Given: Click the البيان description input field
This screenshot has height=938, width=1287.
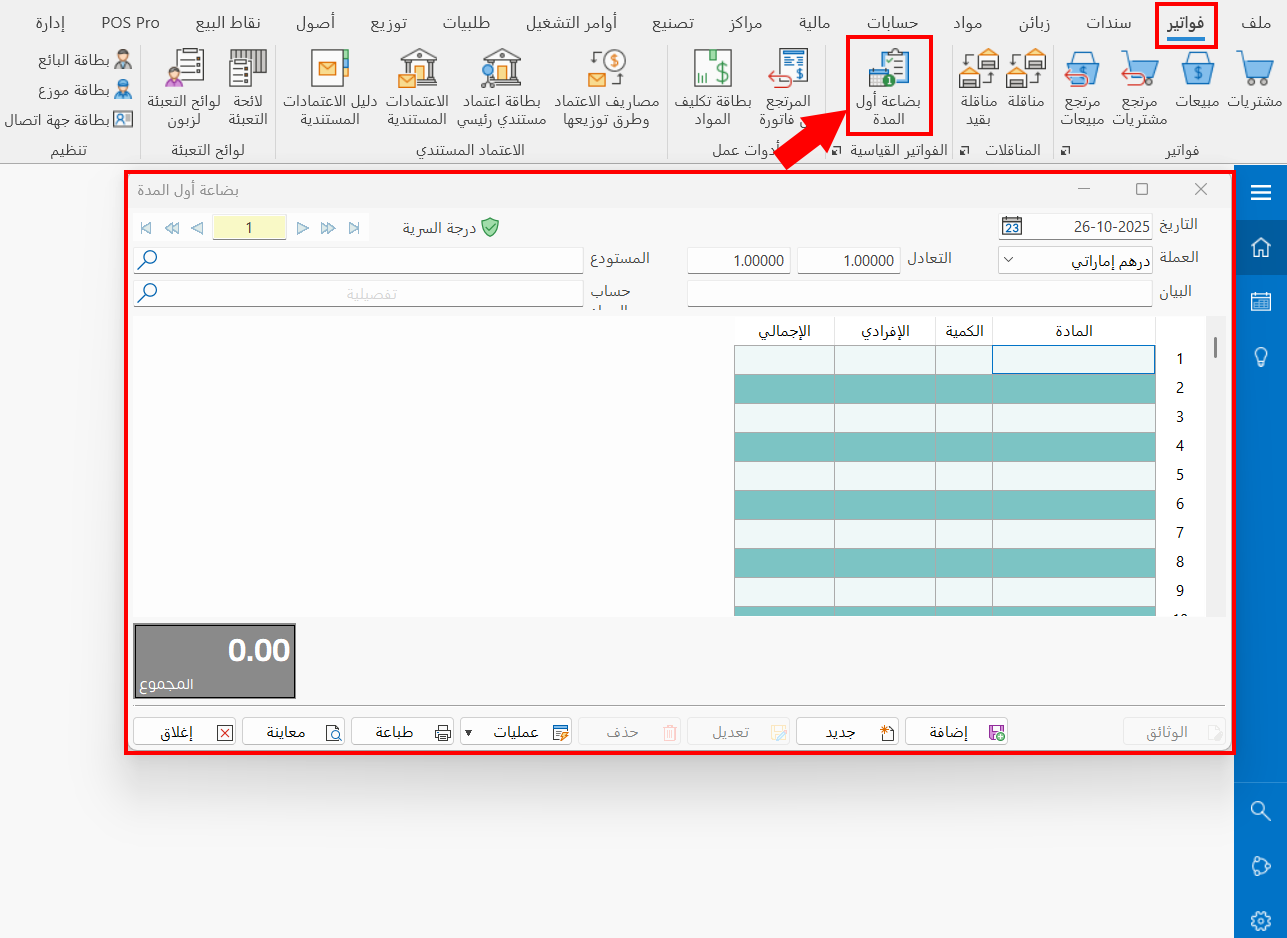Looking at the screenshot, I should point(919,293).
